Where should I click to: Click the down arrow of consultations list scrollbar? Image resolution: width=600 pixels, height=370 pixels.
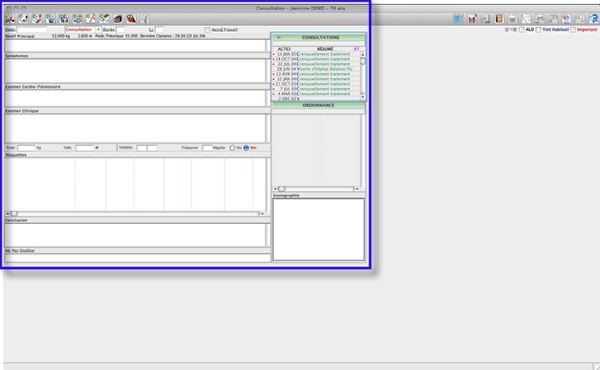[x=362, y=97]
